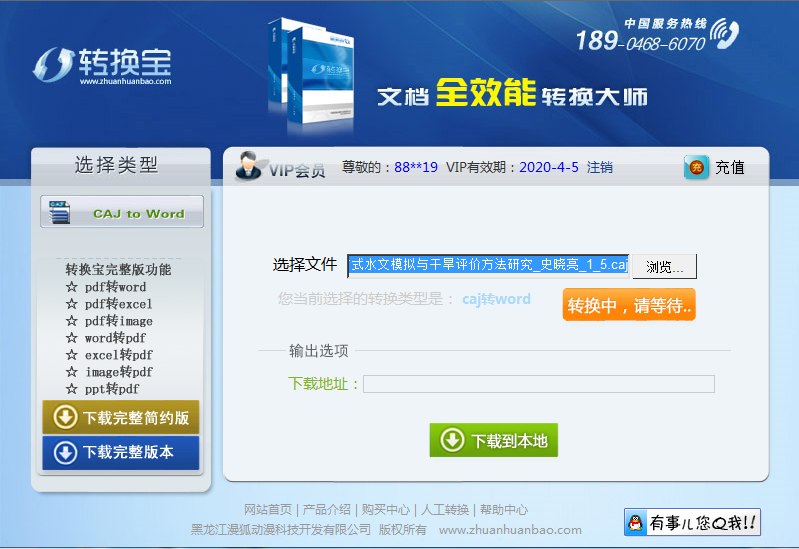This screenshot has width=799, height=549.
Task: Click the 浏览... browse button
Action: [664, 267]
